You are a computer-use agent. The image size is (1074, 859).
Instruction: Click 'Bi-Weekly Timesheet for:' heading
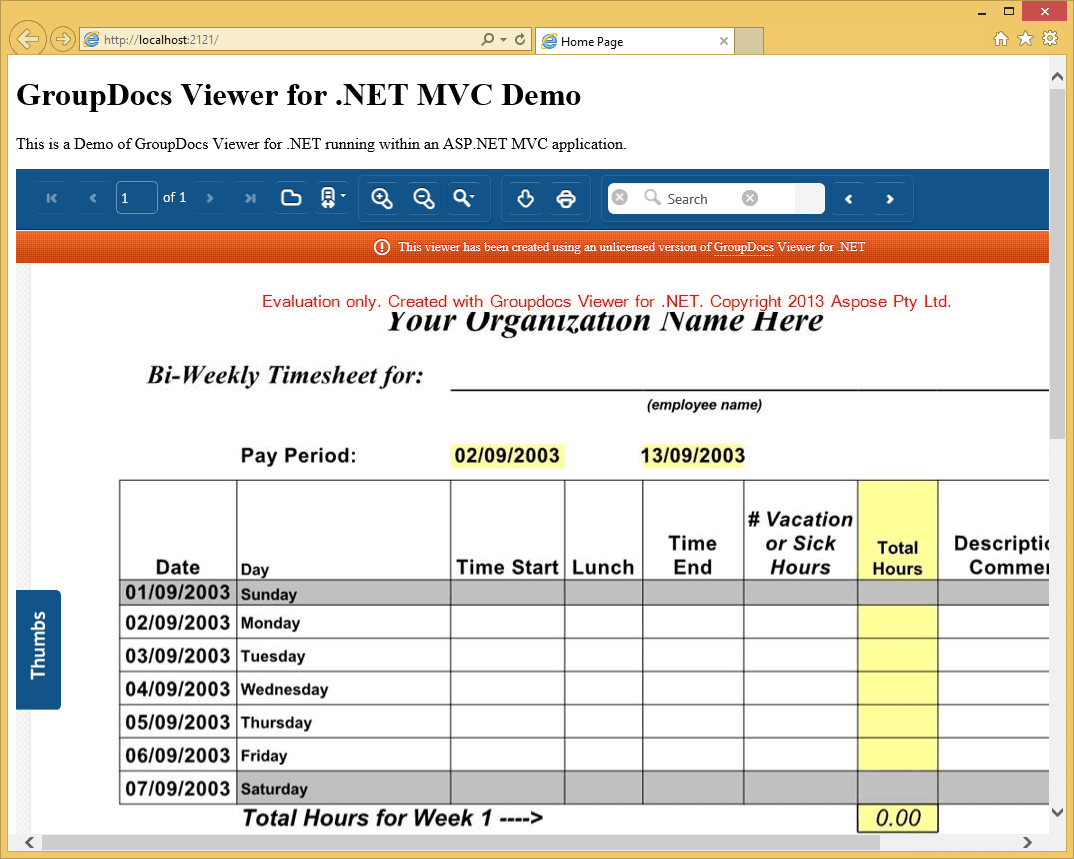286,375
